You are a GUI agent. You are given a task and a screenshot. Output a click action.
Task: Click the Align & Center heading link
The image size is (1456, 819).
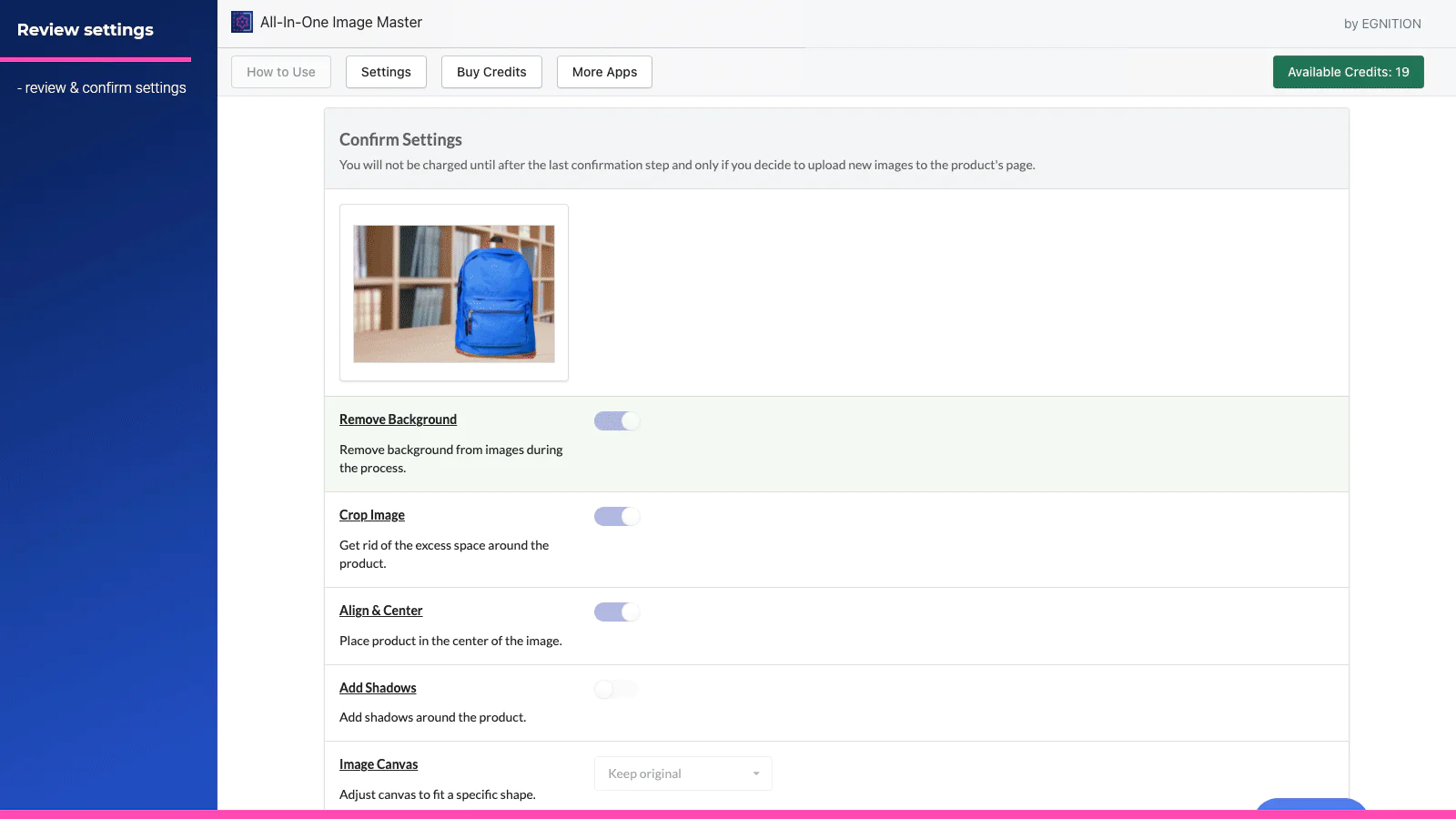click(x=380, y=611)
